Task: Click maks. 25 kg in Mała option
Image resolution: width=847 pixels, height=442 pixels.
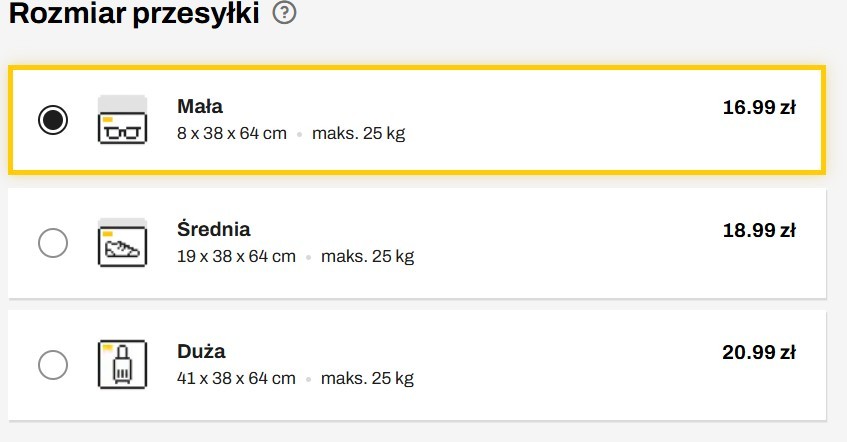Action: [358, 133]
